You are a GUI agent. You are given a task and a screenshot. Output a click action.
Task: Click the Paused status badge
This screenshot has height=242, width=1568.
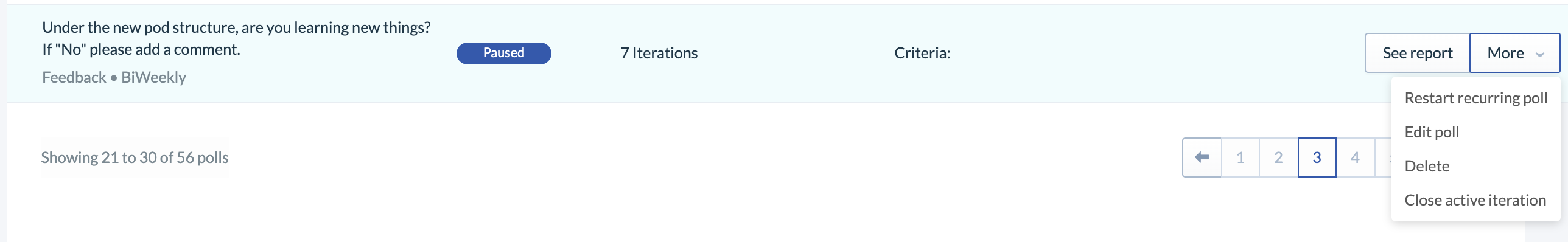coord(503,53)
